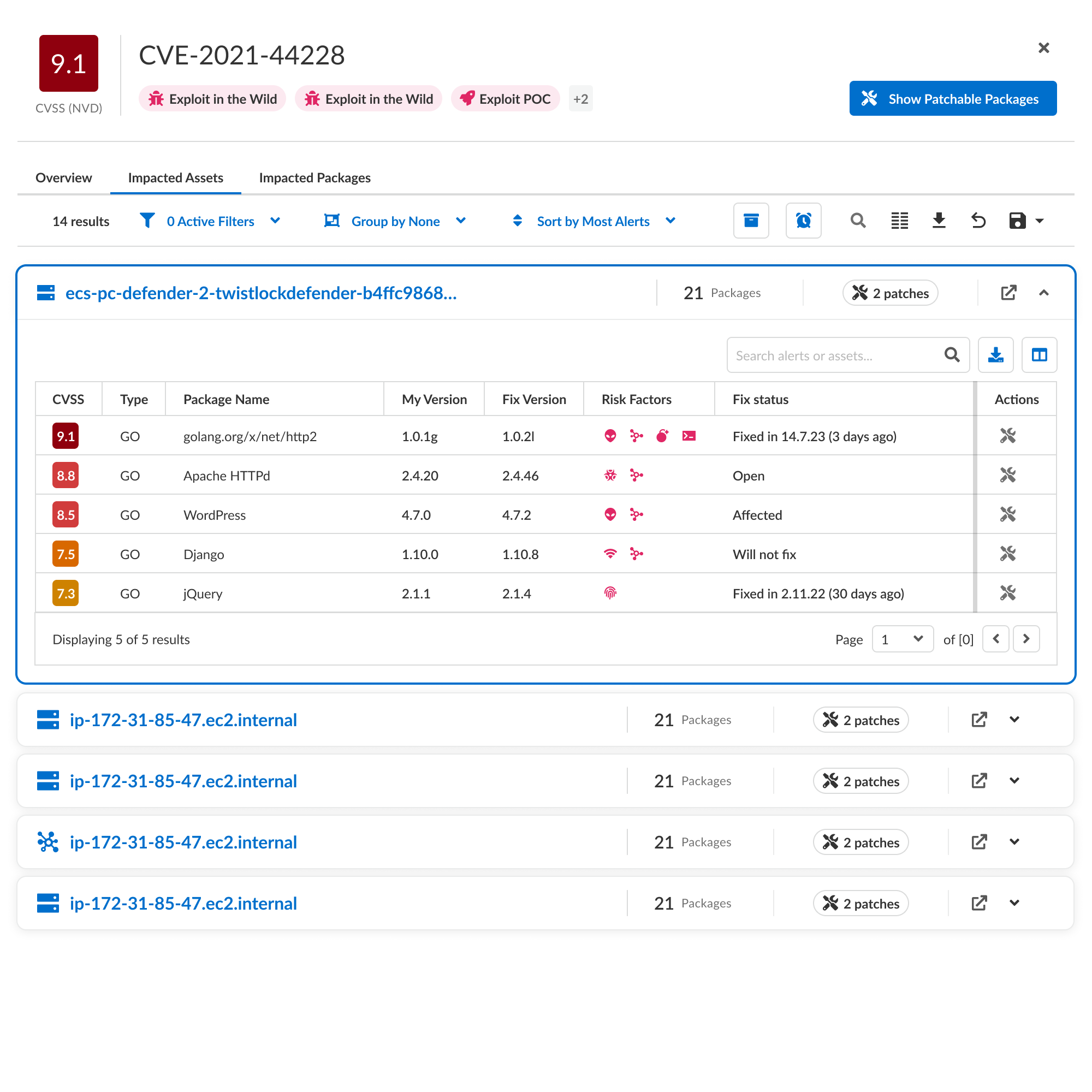Click the search icon in alerts search box
This screenshot has width=1092, height=1092.
click(x=952, y=355)
